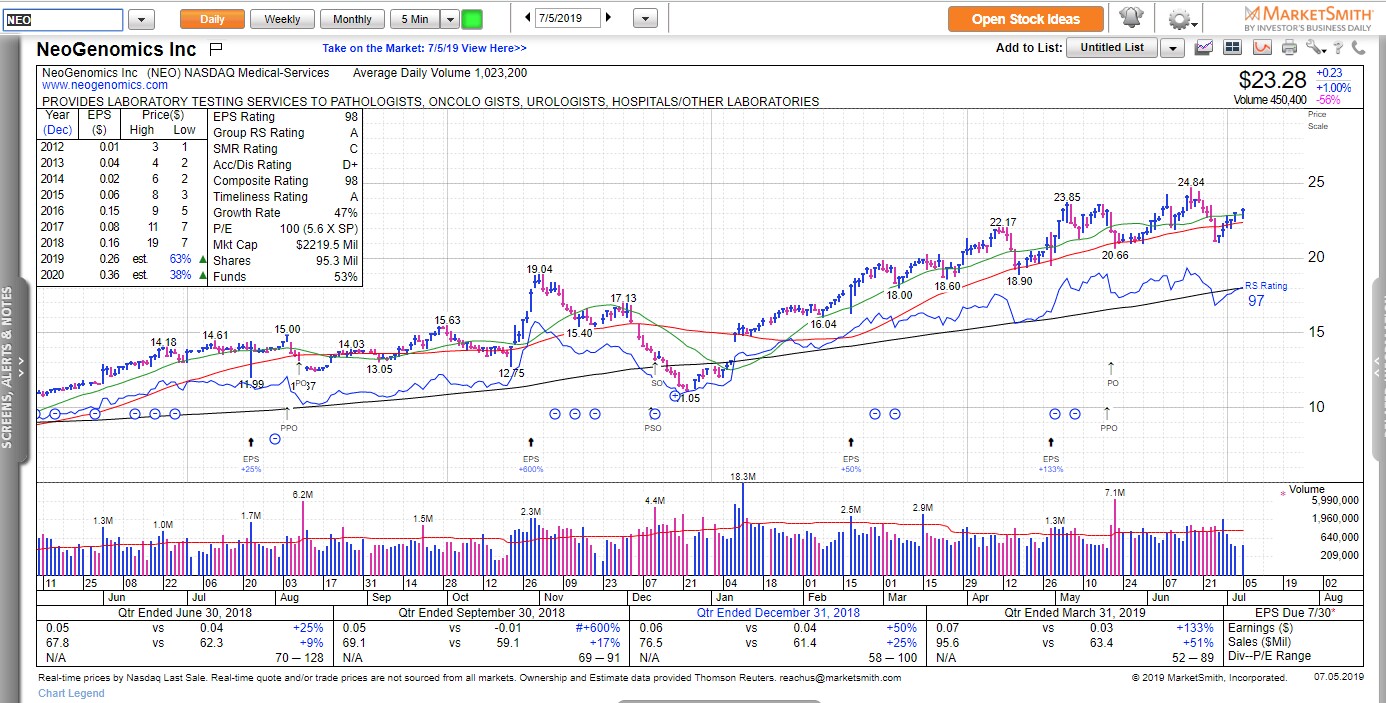This screenshot has width=1386, height=703.
Task: Click the question mark help icon
Action: (x=1337, y=47)
